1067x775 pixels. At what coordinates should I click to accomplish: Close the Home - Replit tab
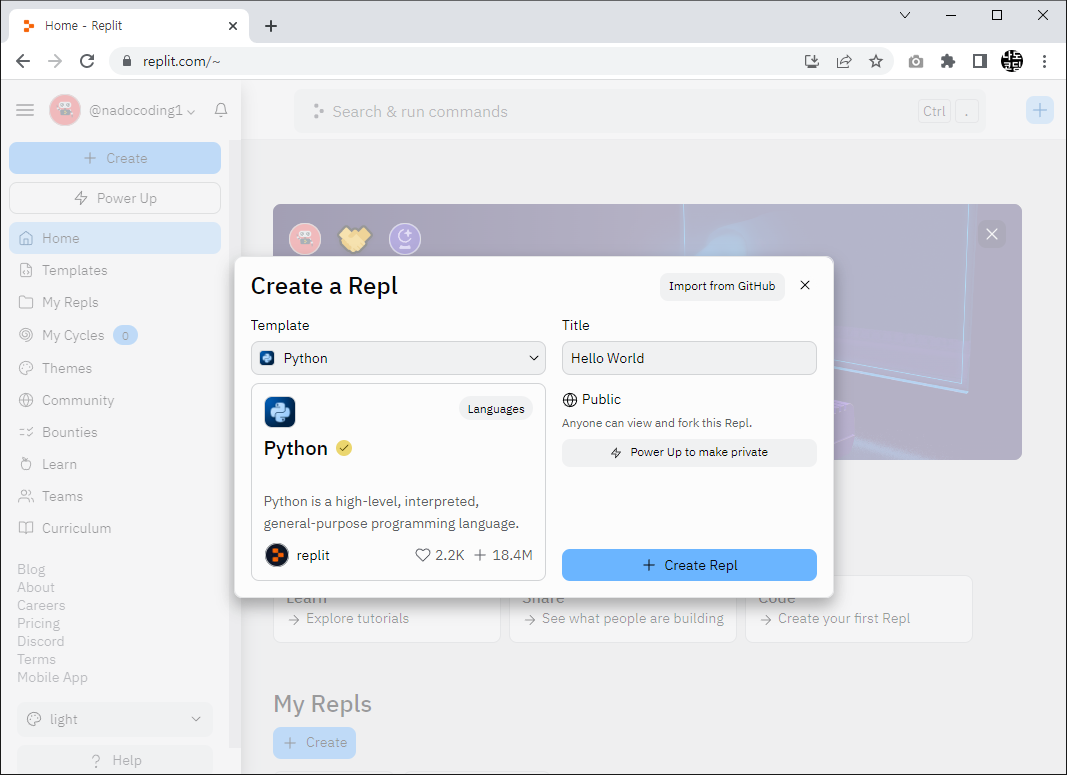pos(233,26)
